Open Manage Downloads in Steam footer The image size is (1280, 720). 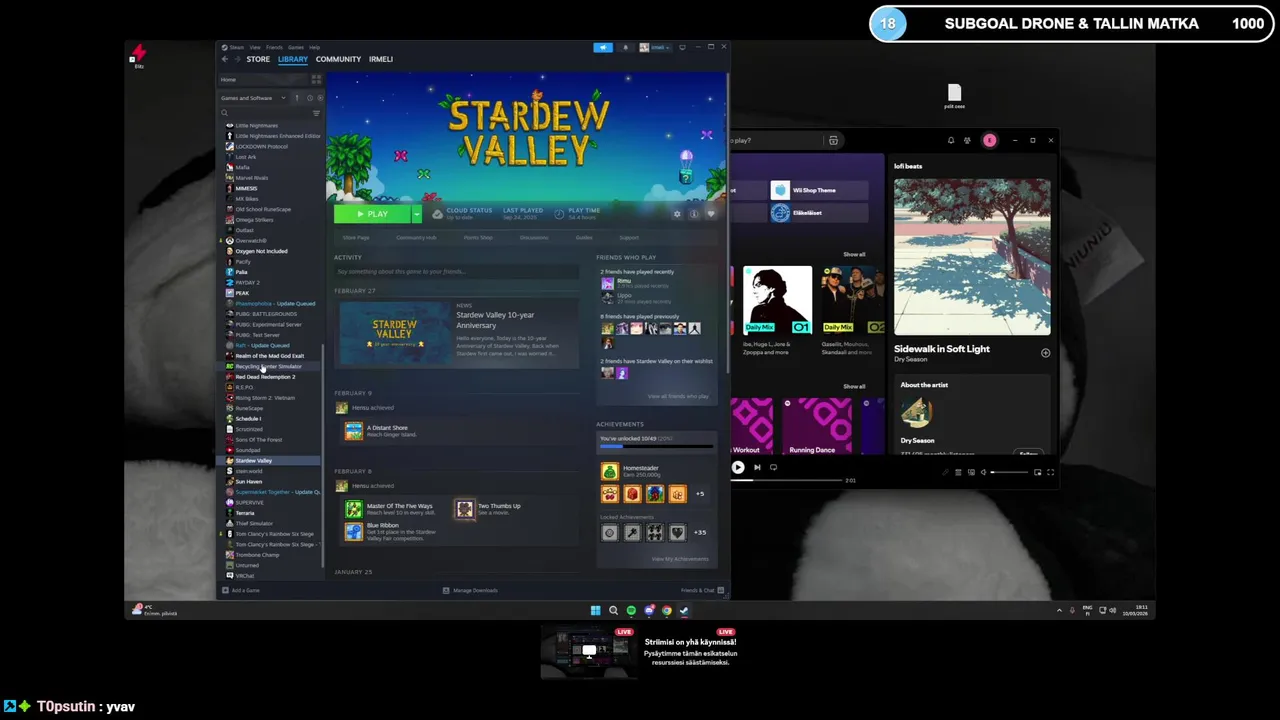point(470,590)
